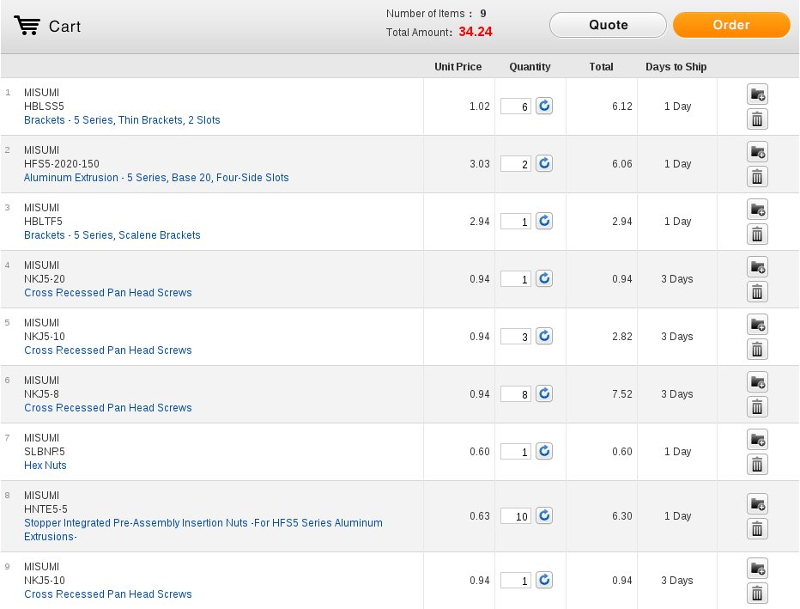Select the quantity box for NKJ5-8
Viewport: 800px width, 609px height.
[x=515, y=395]
